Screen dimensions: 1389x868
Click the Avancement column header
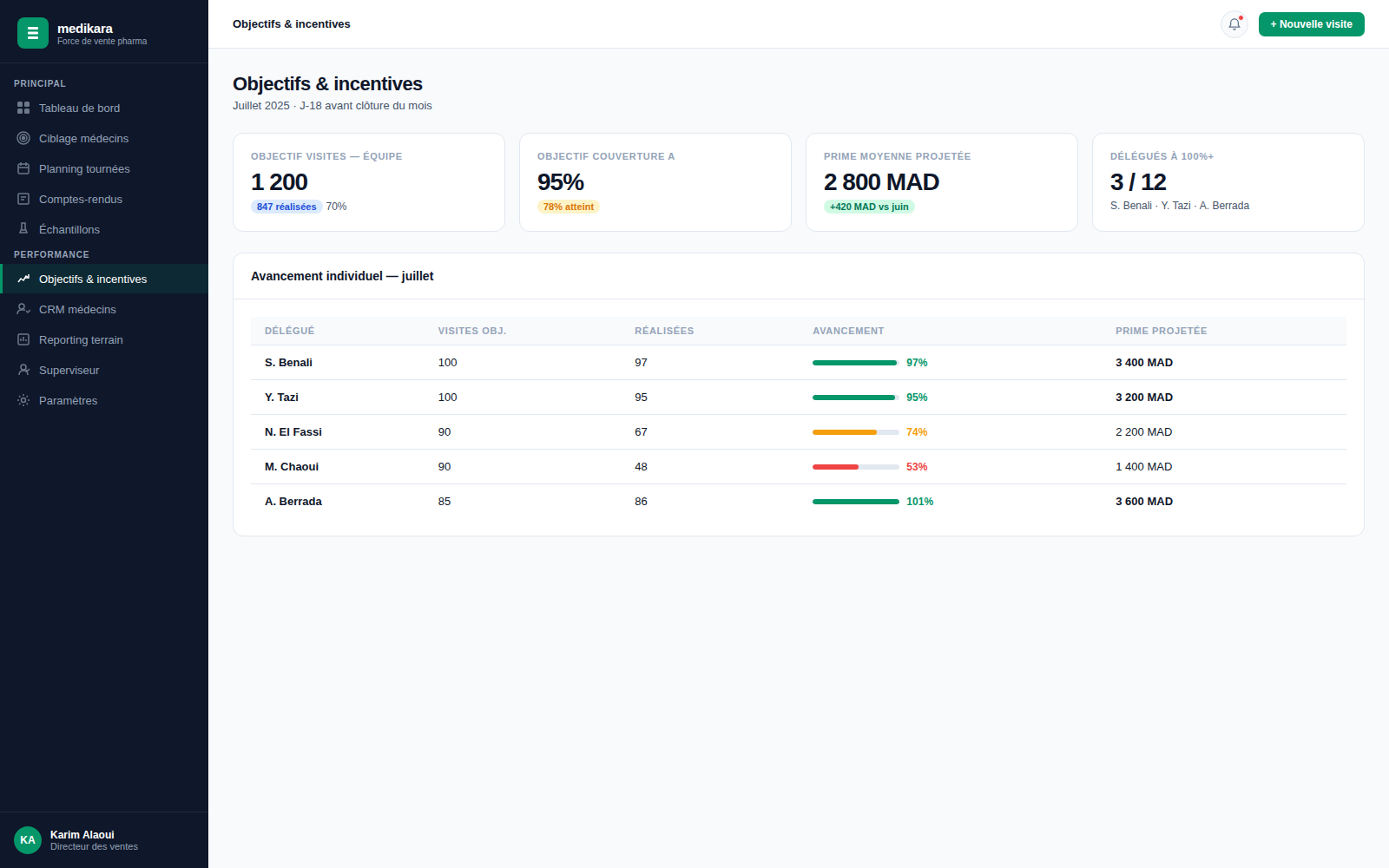[x=848, y=331]
